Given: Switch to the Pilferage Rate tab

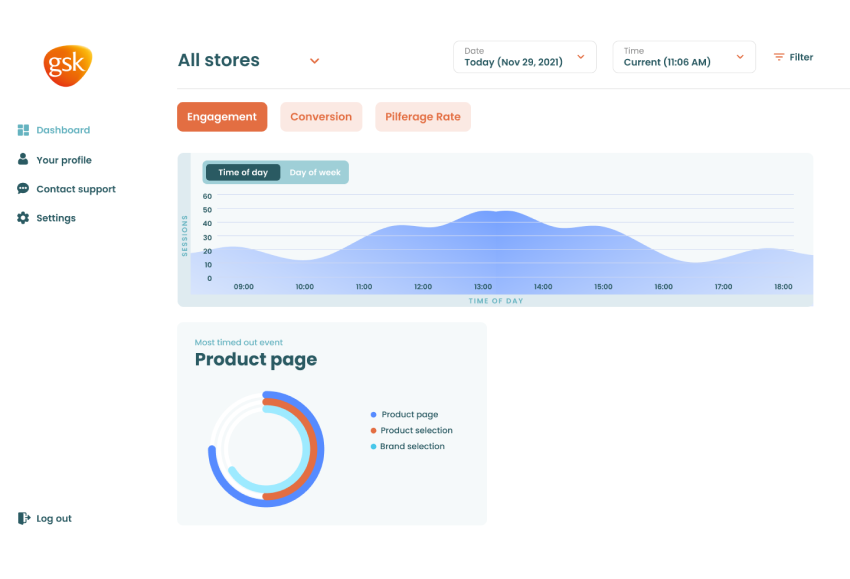Looking at the screenshot, I should pyautogui.click(x=423, y=117).
